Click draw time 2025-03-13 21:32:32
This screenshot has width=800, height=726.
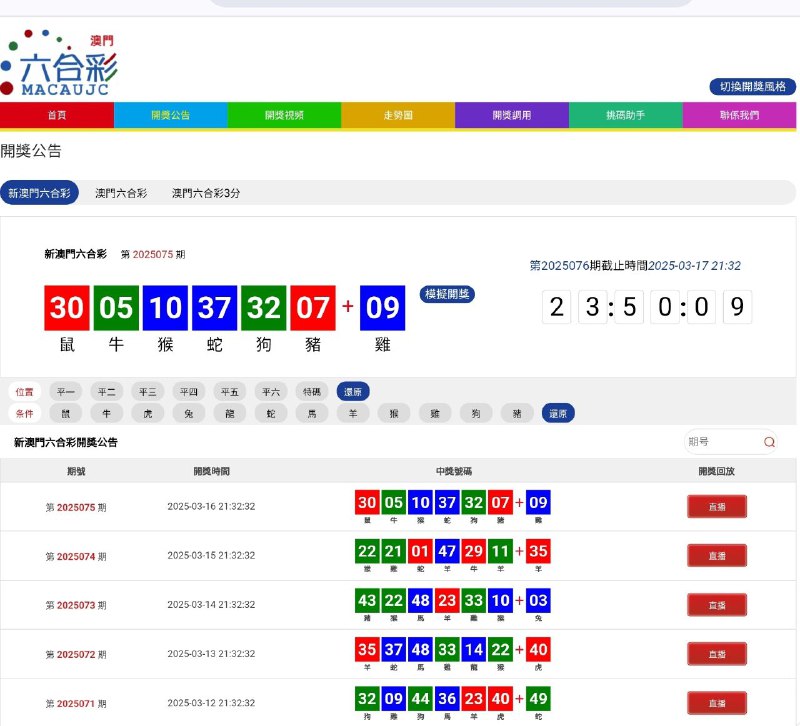click(x=211, y=654)
